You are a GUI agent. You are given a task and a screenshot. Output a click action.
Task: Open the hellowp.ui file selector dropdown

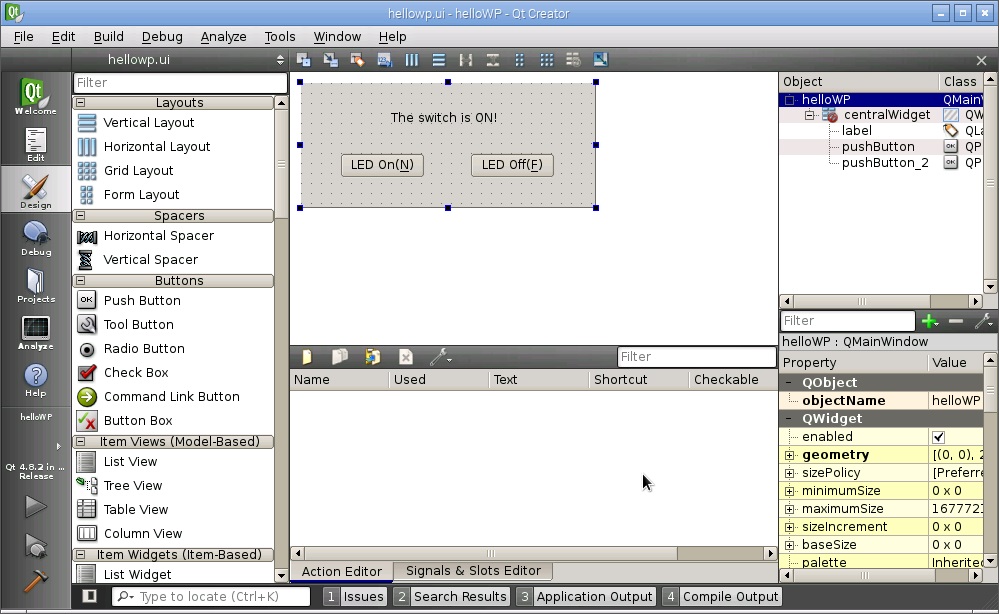click(280, 60)
